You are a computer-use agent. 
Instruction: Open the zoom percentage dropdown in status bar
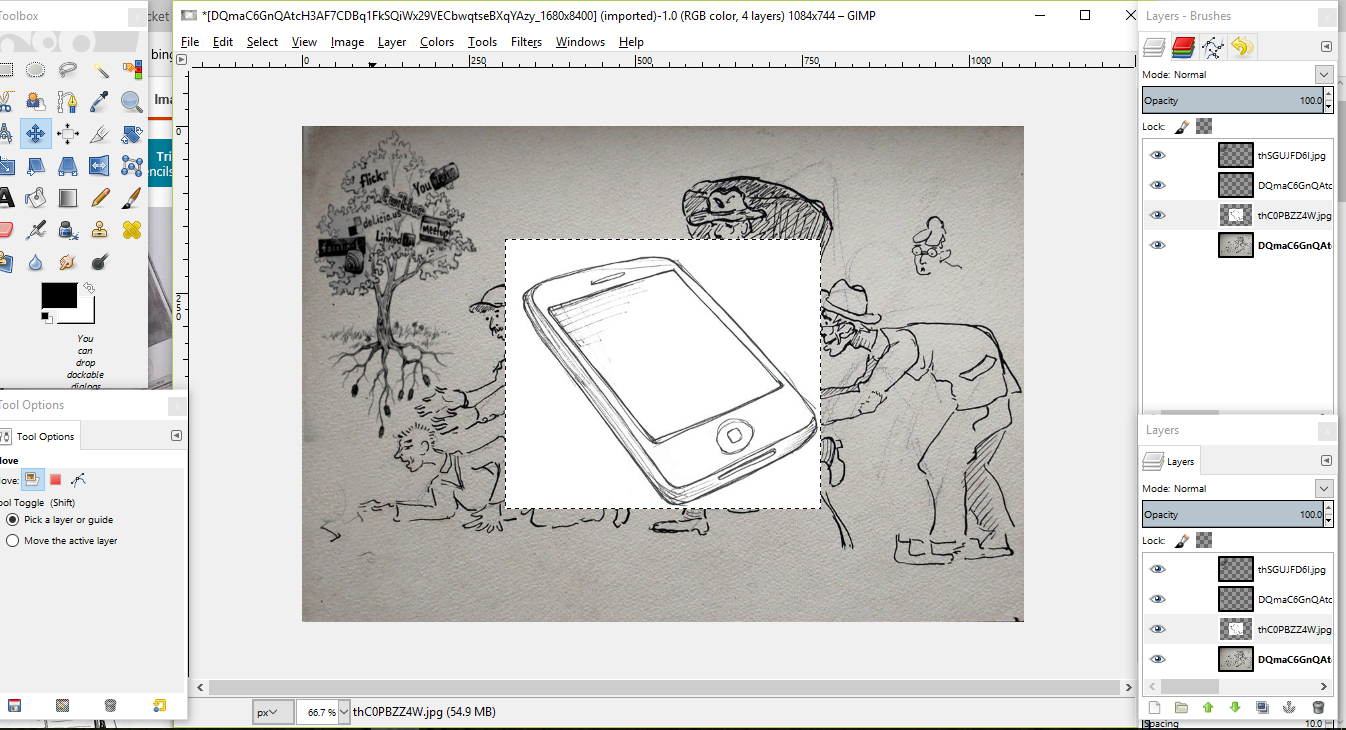point(344,712)
